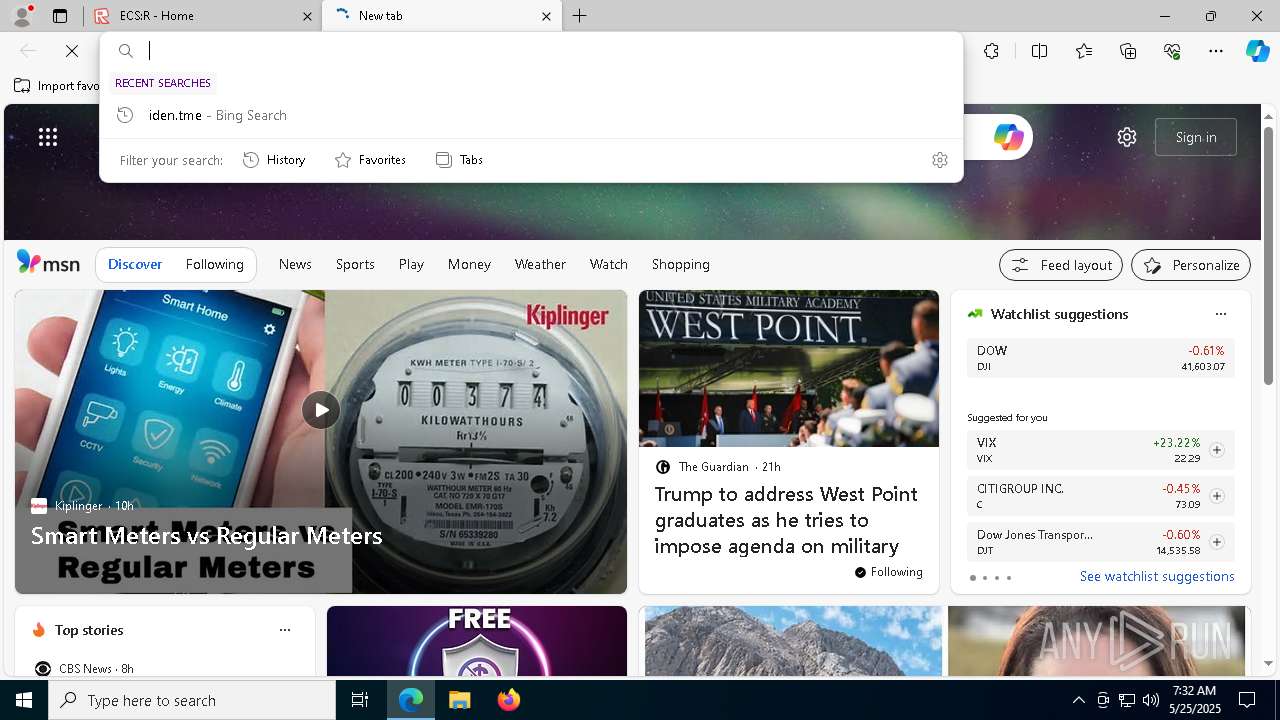
Task: Open the Settings and more ellipsis menu
Action: click(1216, 51)
